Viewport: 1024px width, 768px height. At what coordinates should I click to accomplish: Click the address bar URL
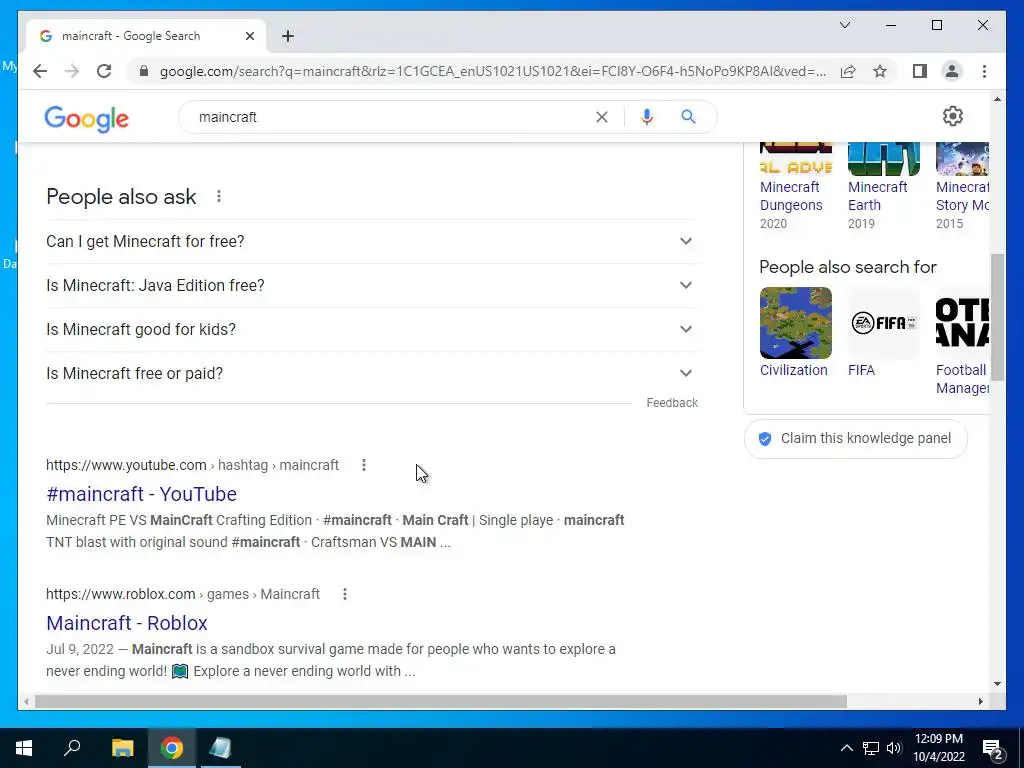(492, 71)
